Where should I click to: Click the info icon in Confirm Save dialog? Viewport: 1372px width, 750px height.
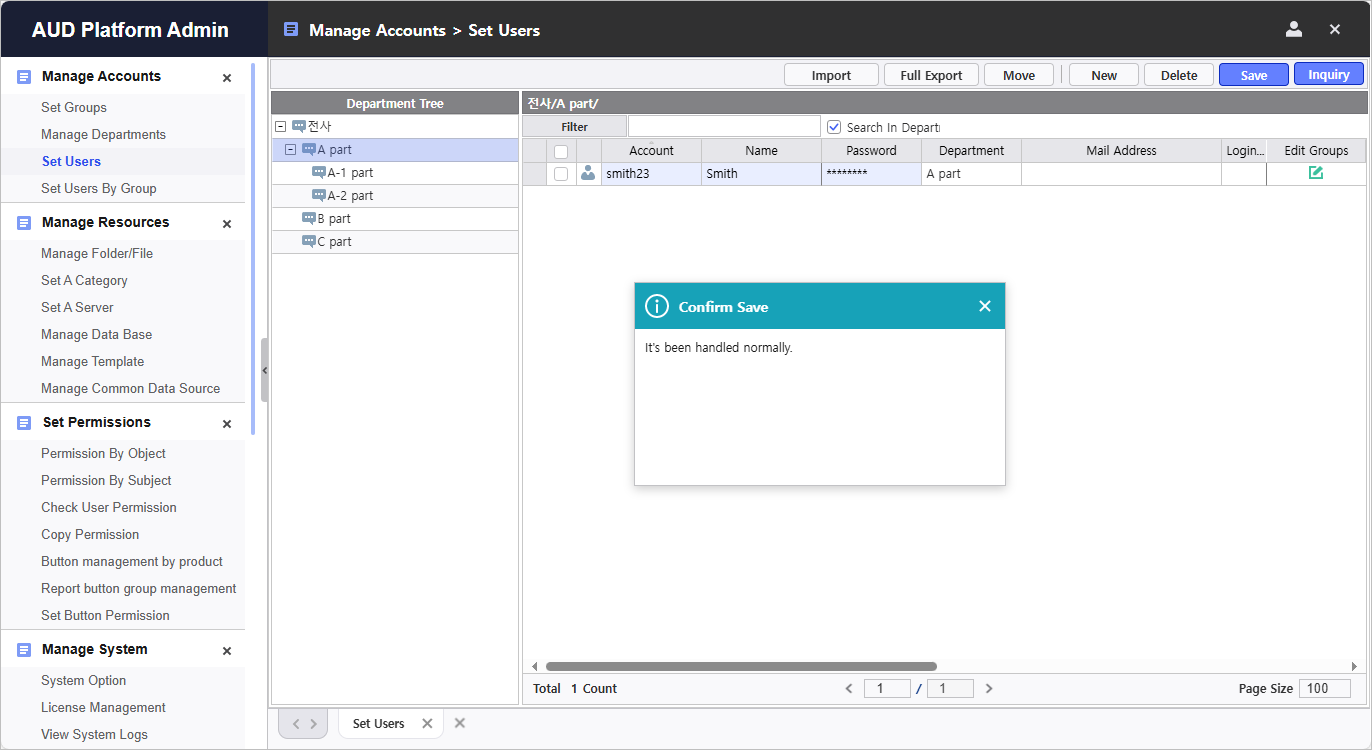tap(657, 306)
